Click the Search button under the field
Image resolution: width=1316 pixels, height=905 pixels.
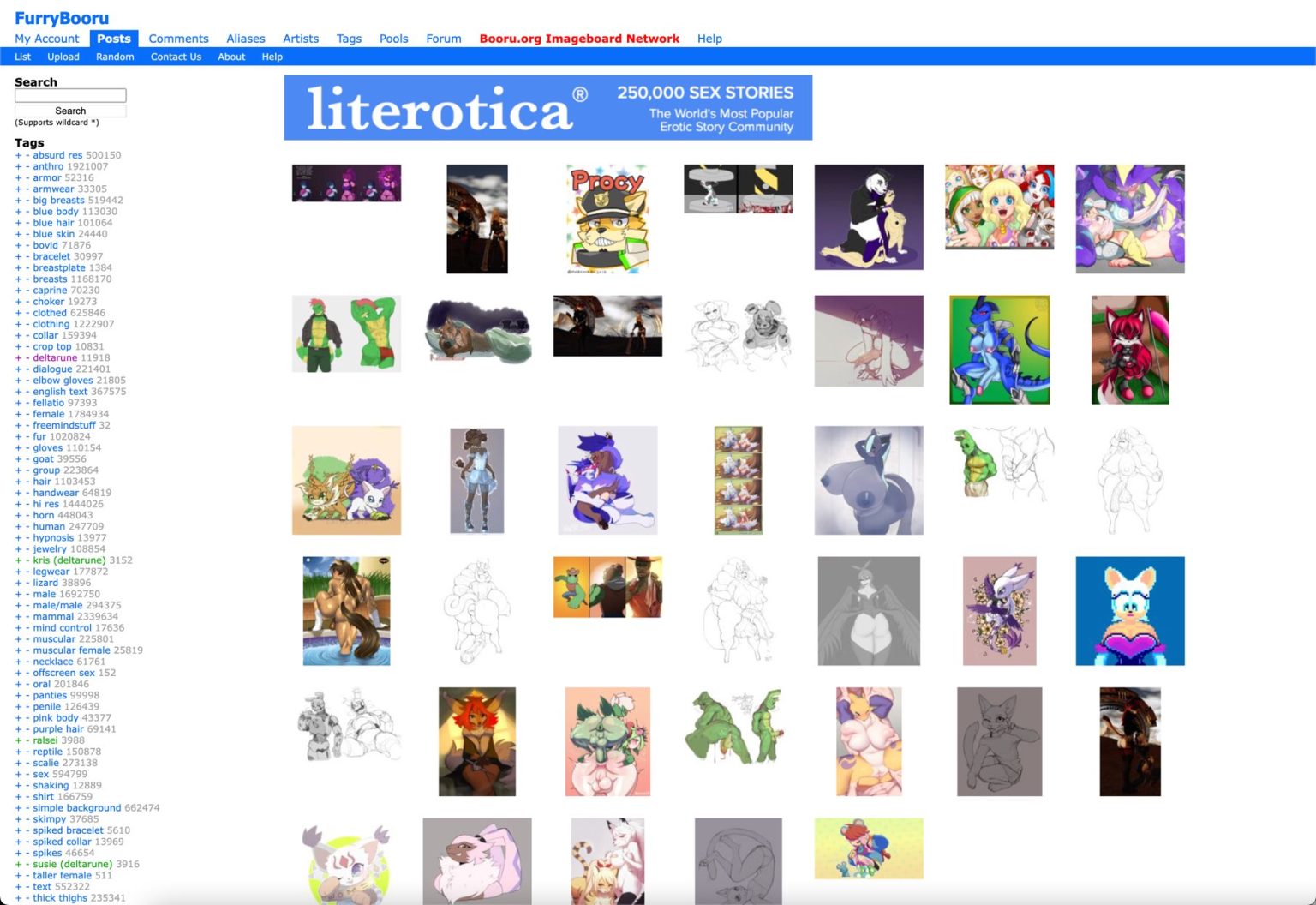click(x=70, y=111)
